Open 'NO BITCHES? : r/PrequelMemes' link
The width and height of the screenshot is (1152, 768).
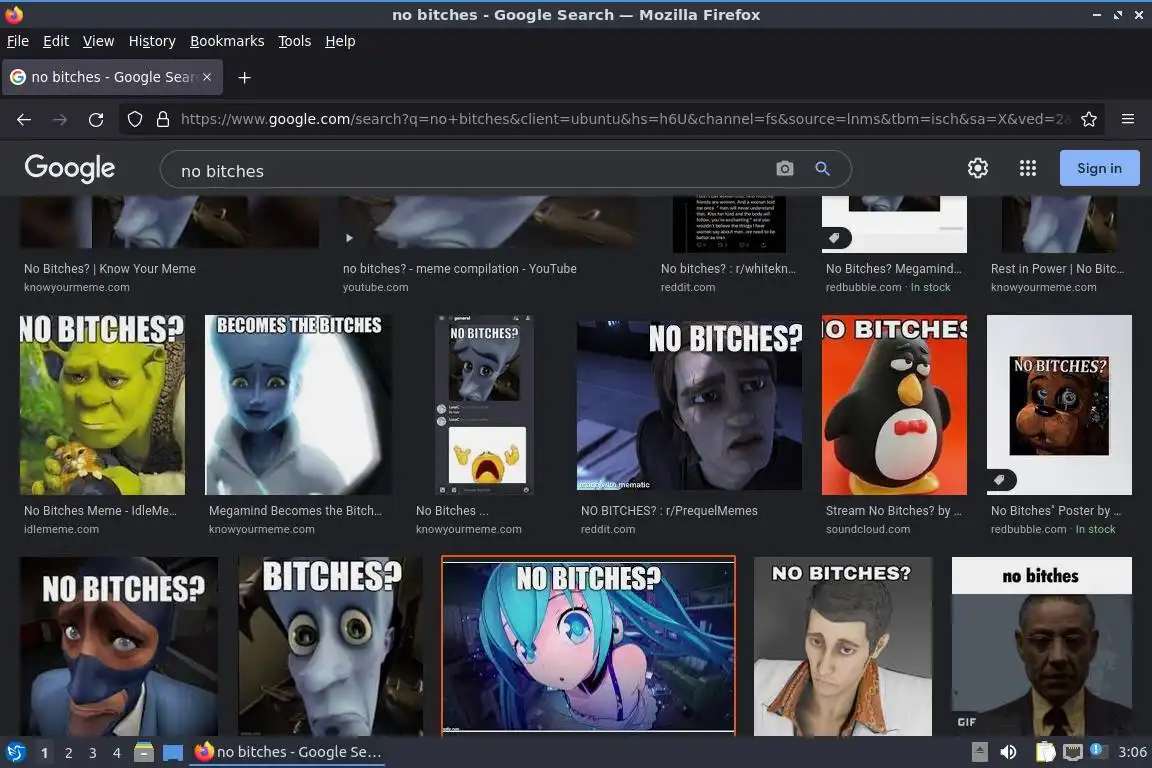pos(669,511)
